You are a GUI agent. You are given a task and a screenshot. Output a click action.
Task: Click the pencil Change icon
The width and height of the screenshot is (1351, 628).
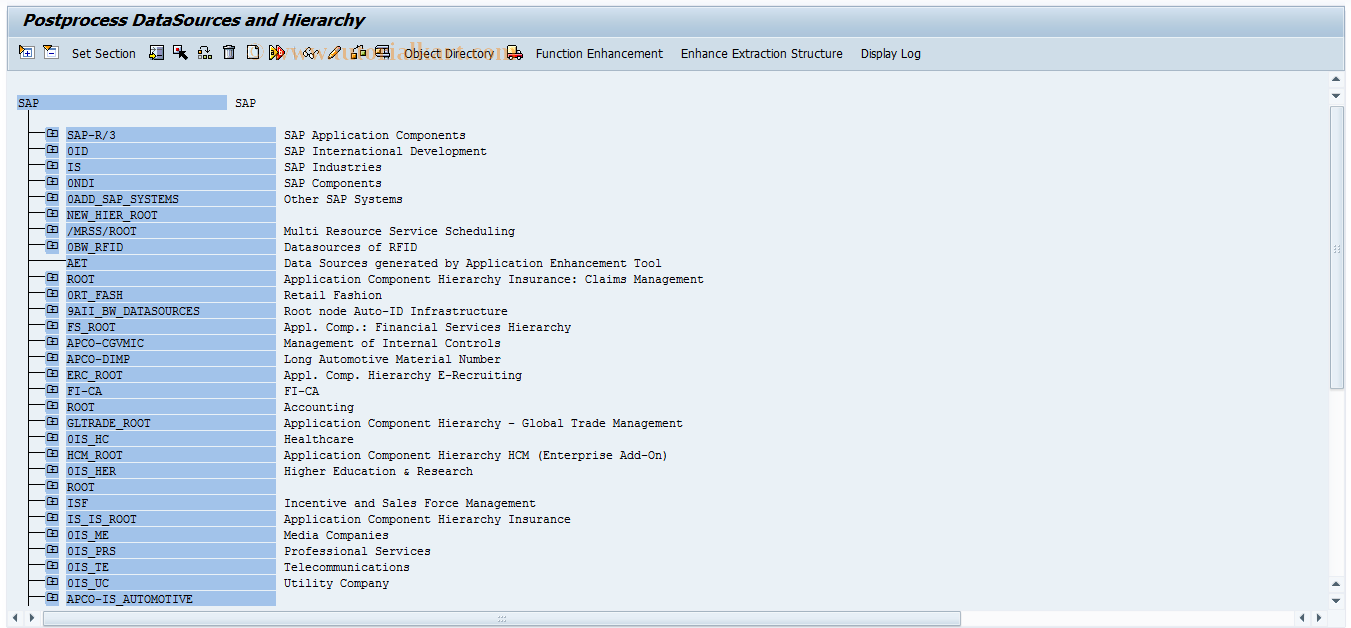click(335, 53)
